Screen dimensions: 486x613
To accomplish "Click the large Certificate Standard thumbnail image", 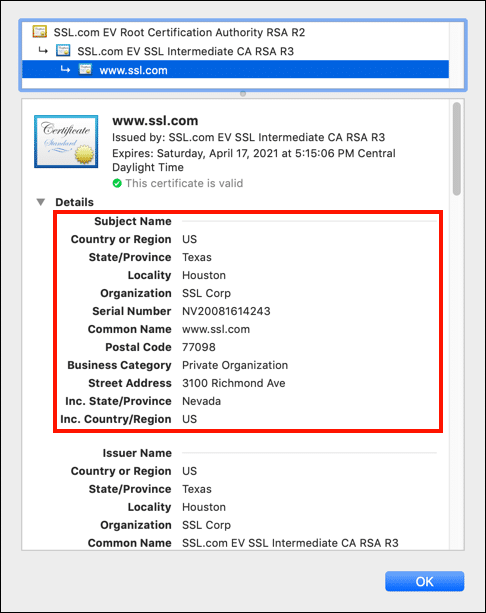I will tap(66, 142).
